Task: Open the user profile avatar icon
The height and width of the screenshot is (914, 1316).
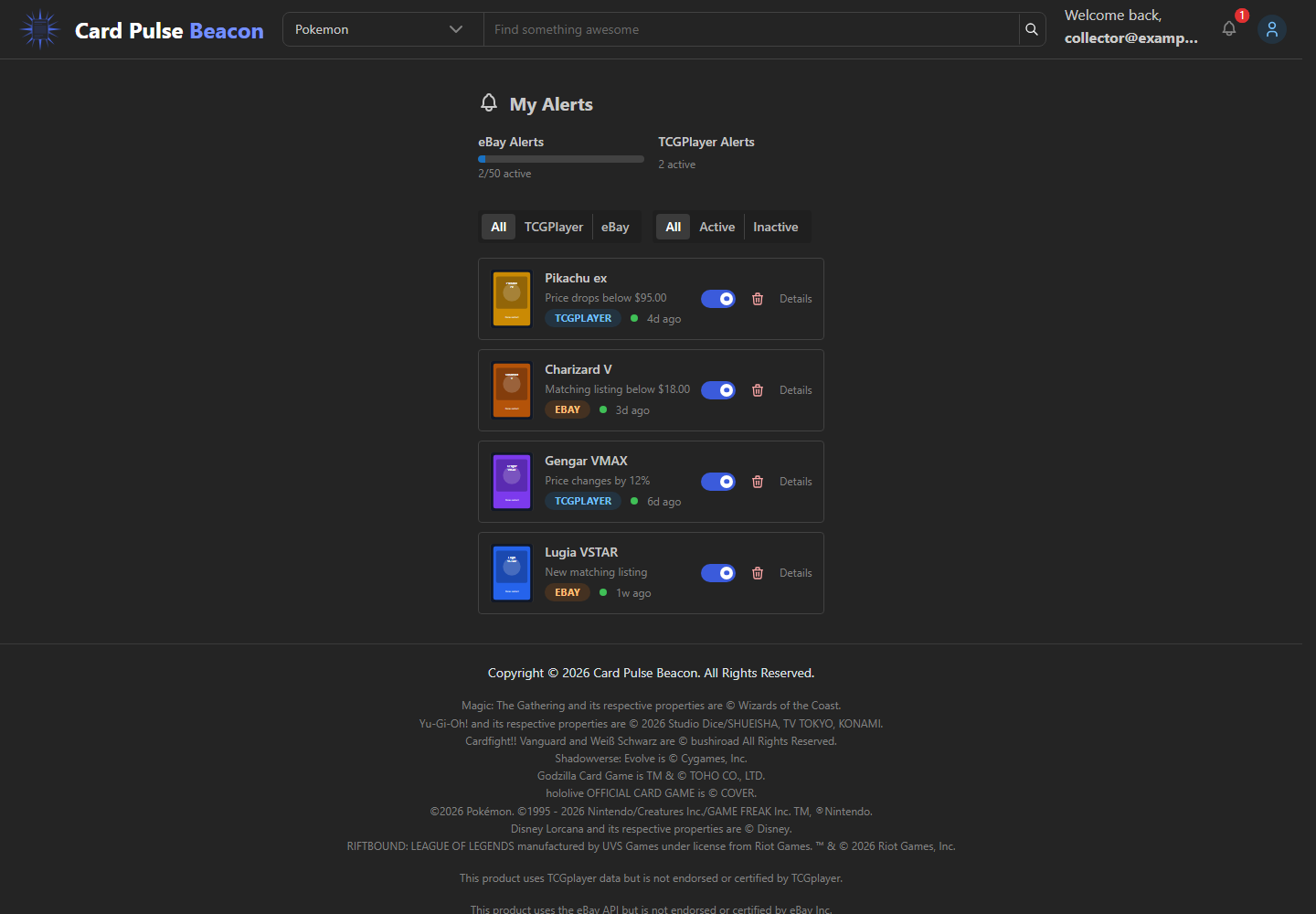Action: pyautogui.click(x=1272, y=29)
